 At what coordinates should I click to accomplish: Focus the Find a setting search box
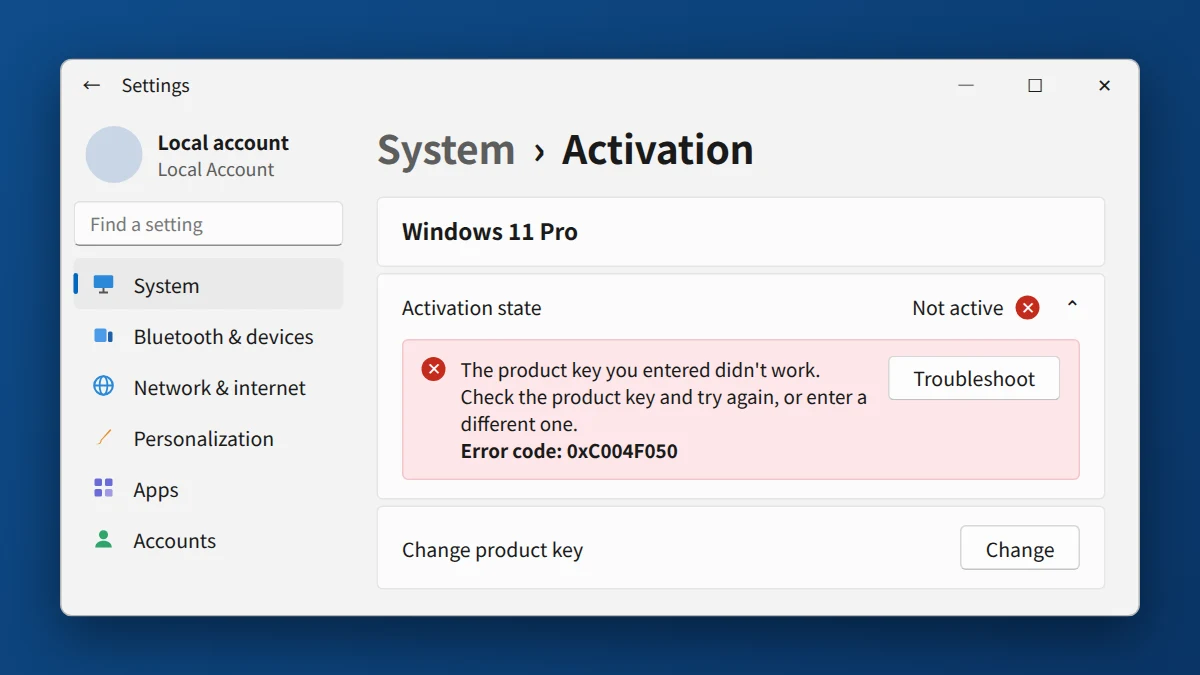(208, 224)
